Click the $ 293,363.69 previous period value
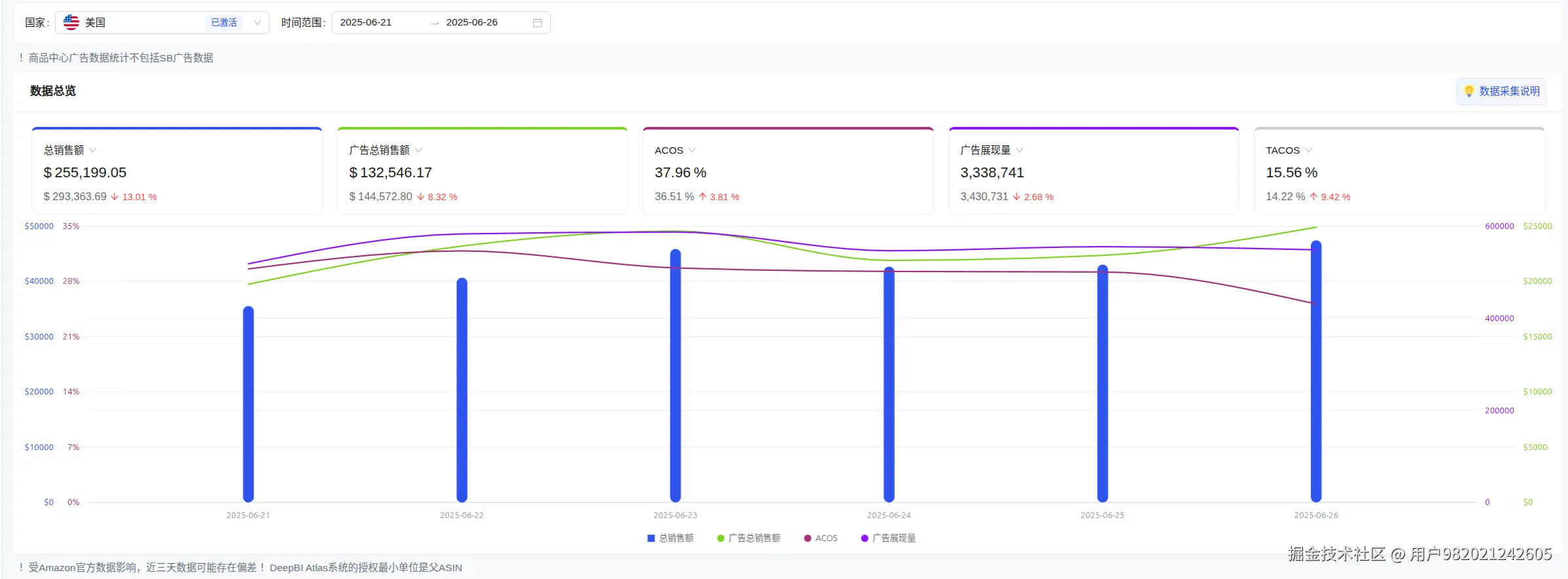 75,197
